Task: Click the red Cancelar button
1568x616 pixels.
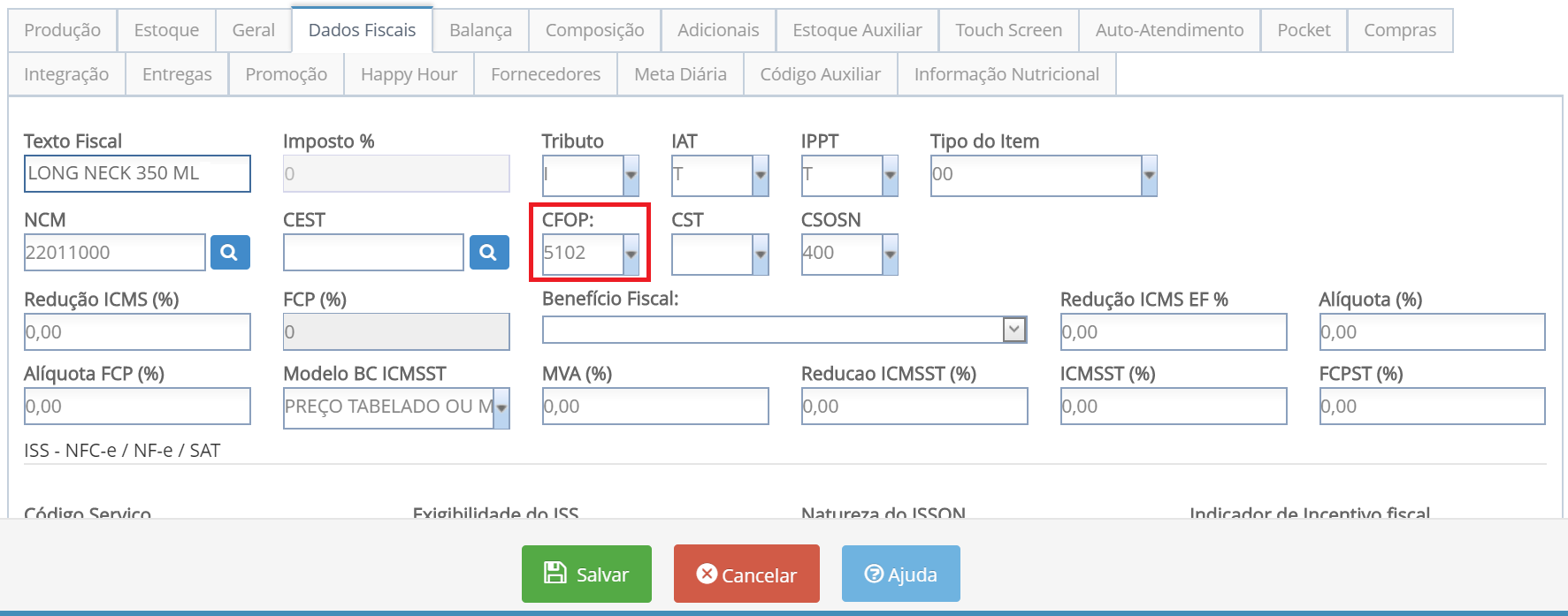Action: (746, 574)
